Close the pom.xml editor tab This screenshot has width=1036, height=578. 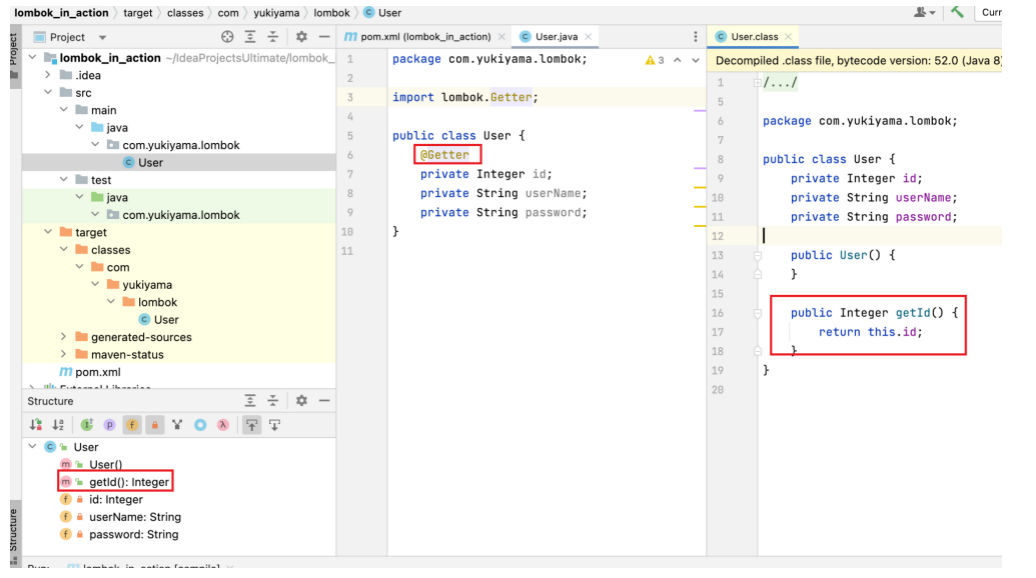(501, 37)
